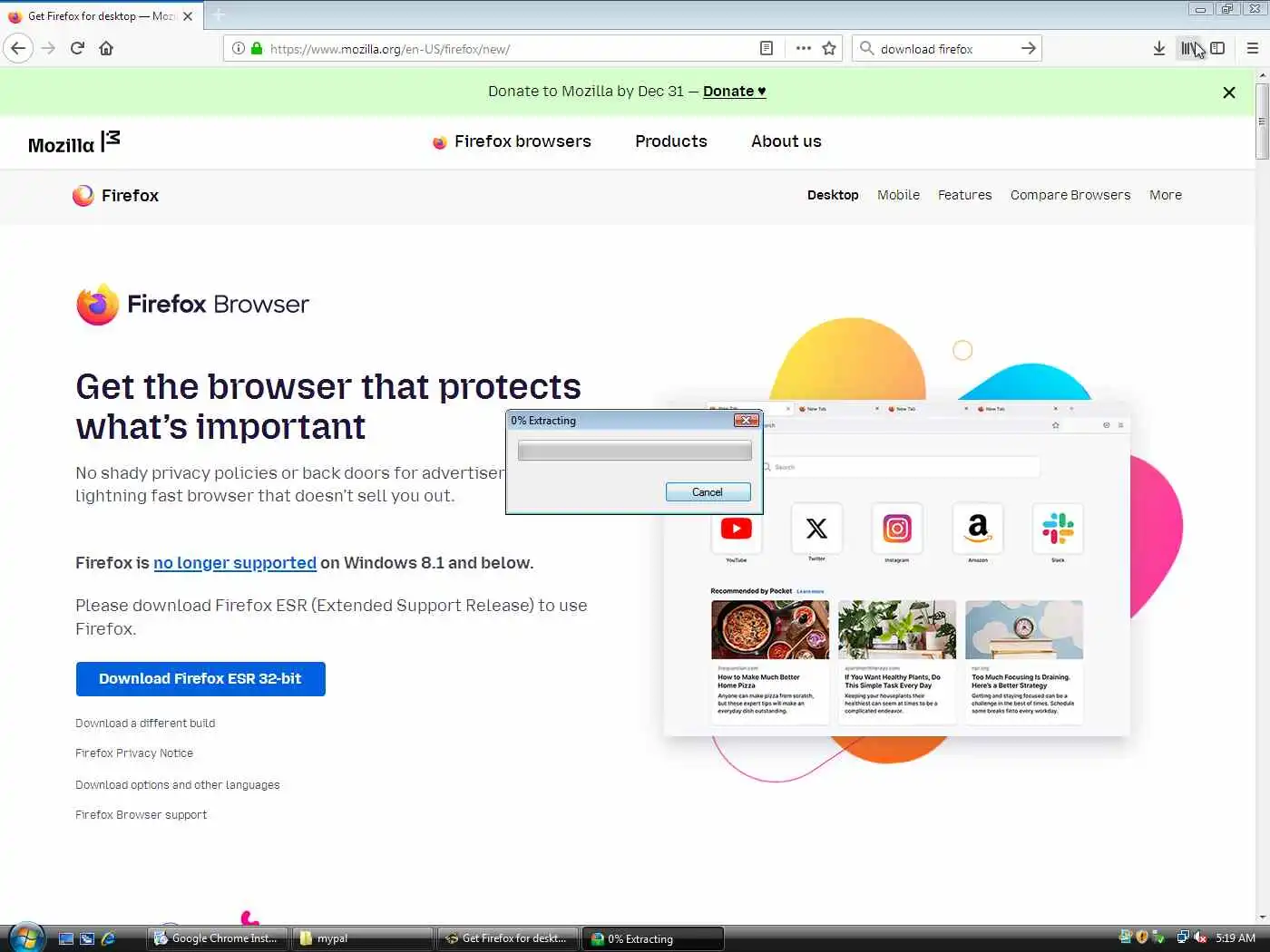This screenshot has width=1270, height=952.
Task: Click the volume muted tray icon
Action: (1200, 937)
